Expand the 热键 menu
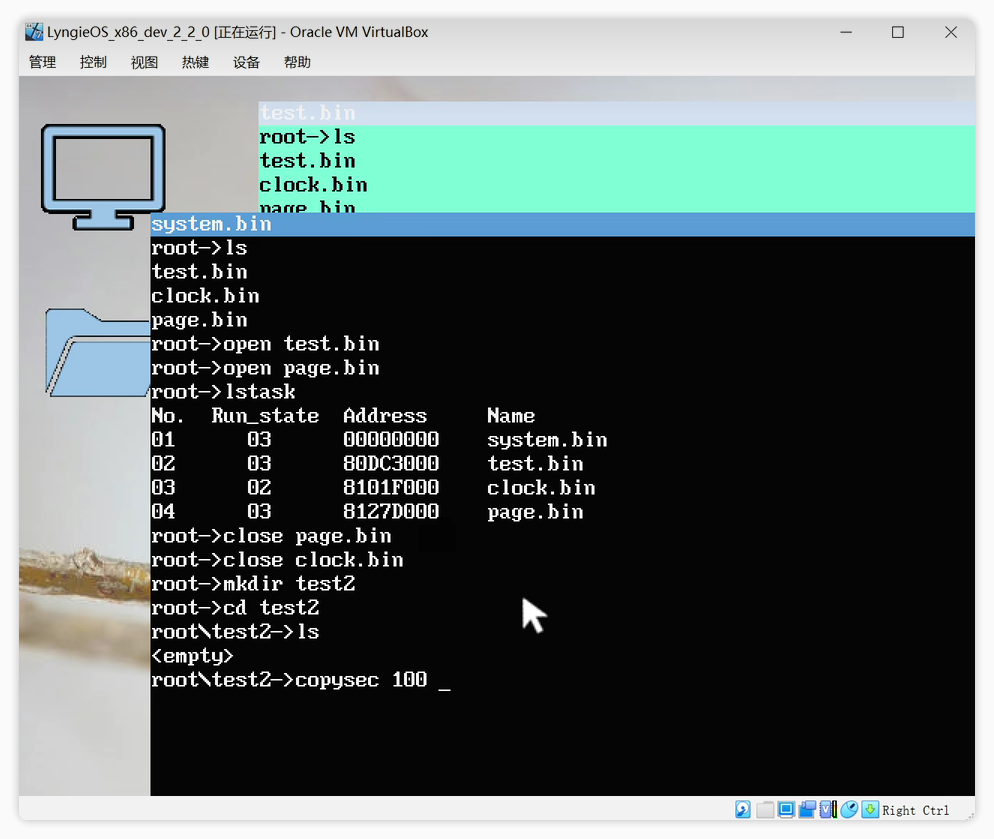This screenshot has width=994, height=839. (195, 62)
